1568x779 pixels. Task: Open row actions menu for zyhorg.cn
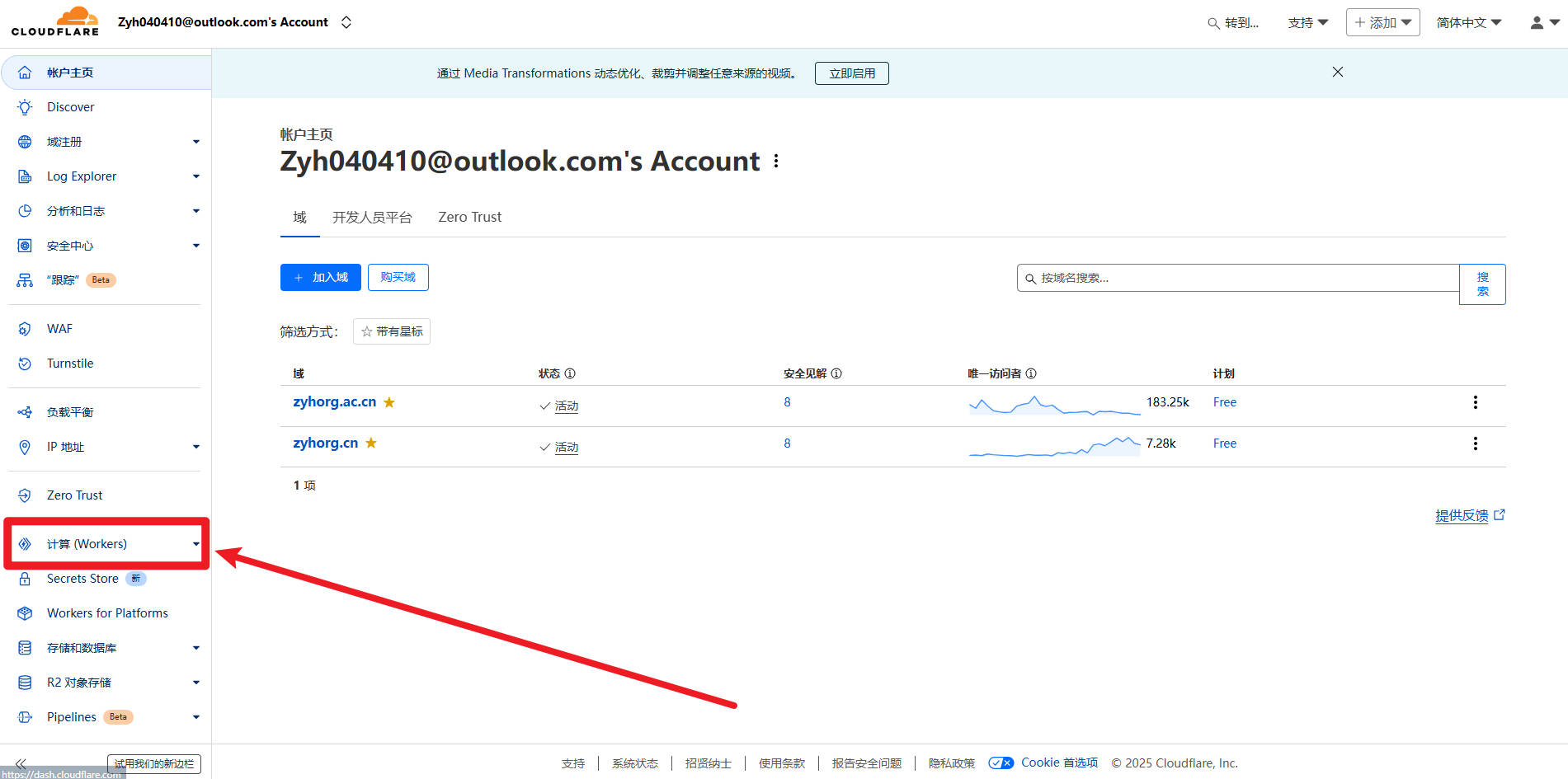click(1476, 443)
